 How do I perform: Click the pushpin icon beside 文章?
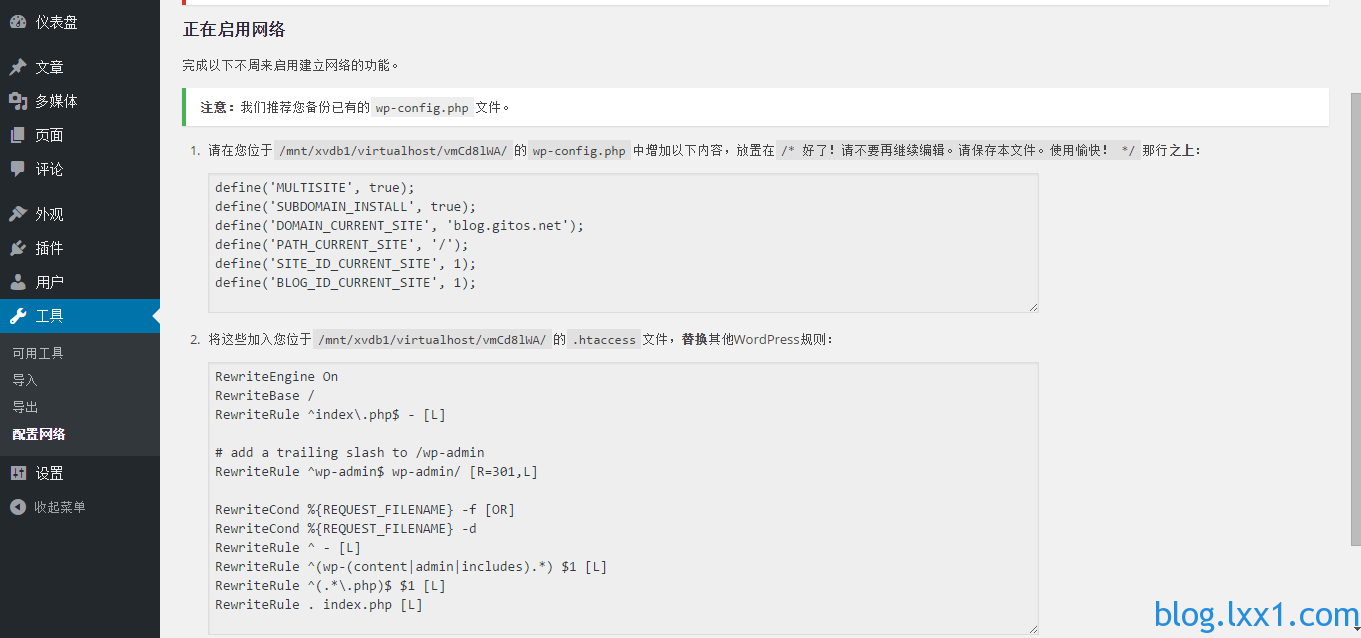pos(18,67)
